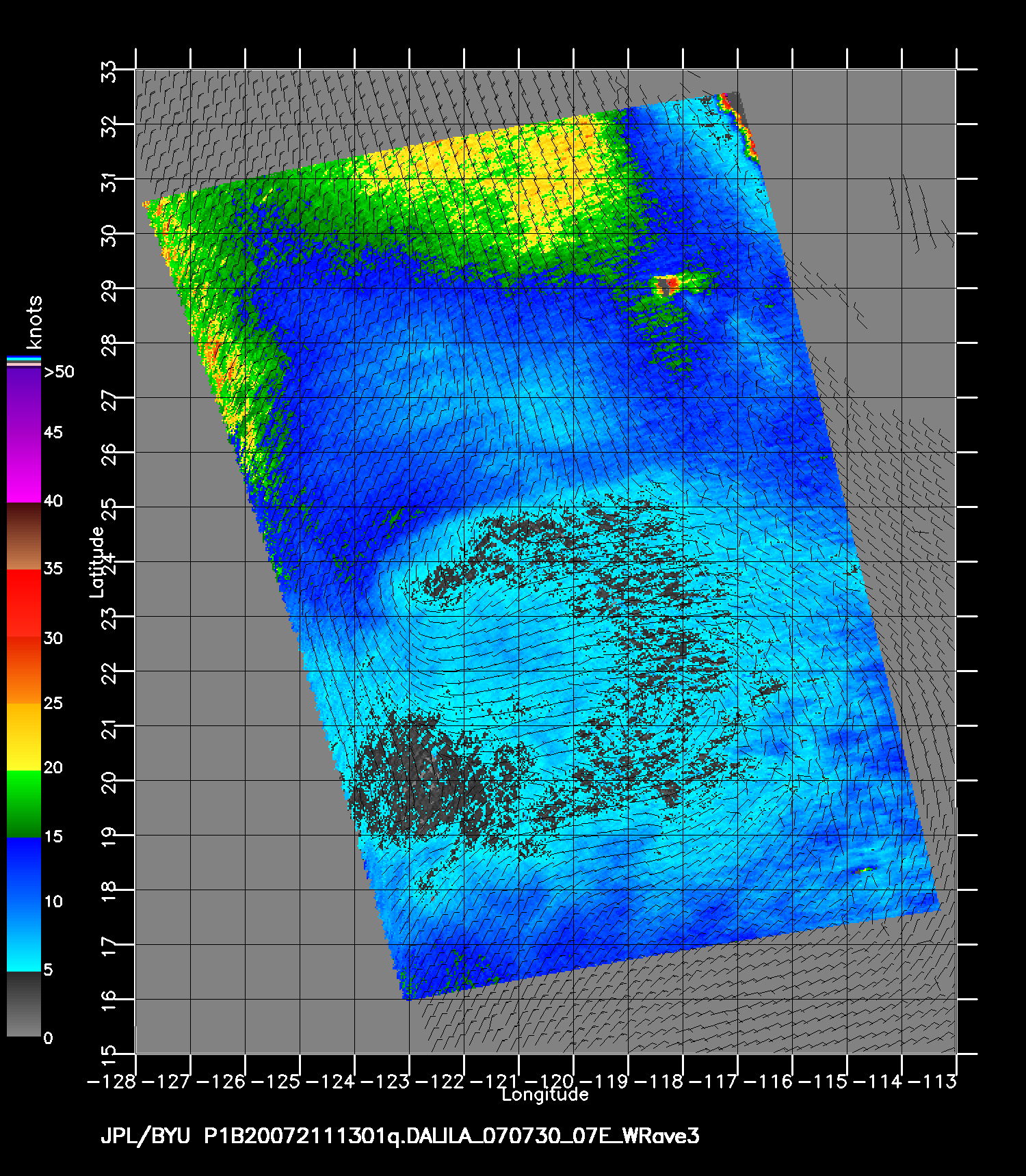The height and width of the screenshot is (1176, 1026).
Task: Click the purple 45–50 knots colorbar segment
Action: tap(24, 401)
